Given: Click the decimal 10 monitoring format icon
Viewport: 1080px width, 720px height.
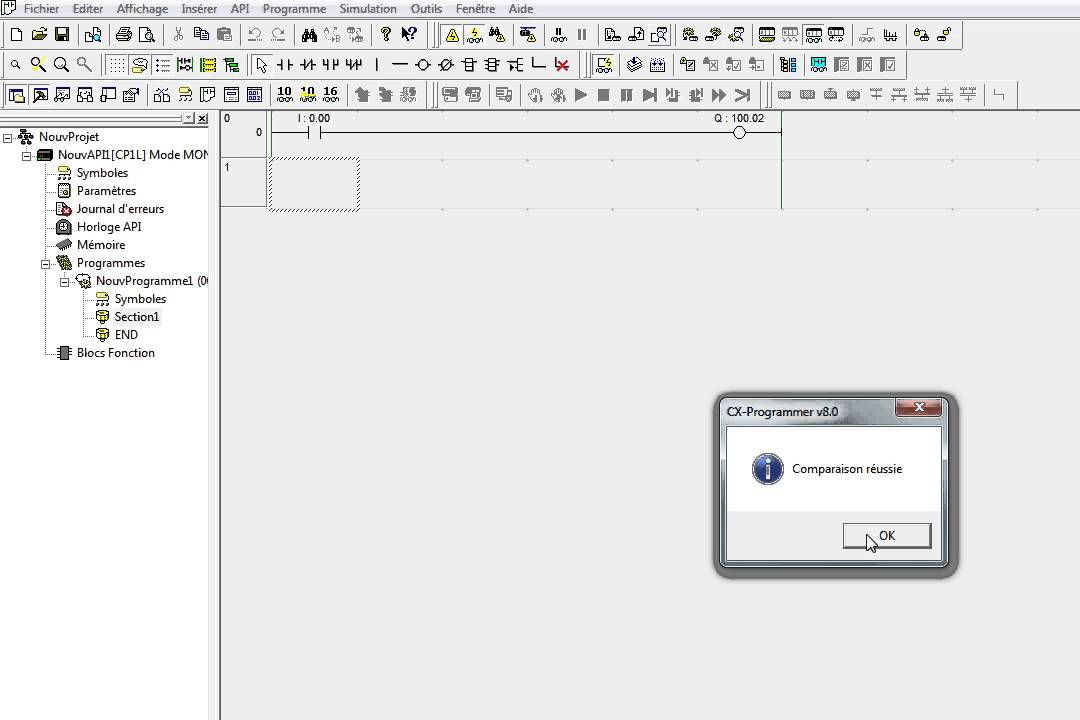Looking at the screenshot, I should pyautogui.click(x=284, y=94).
